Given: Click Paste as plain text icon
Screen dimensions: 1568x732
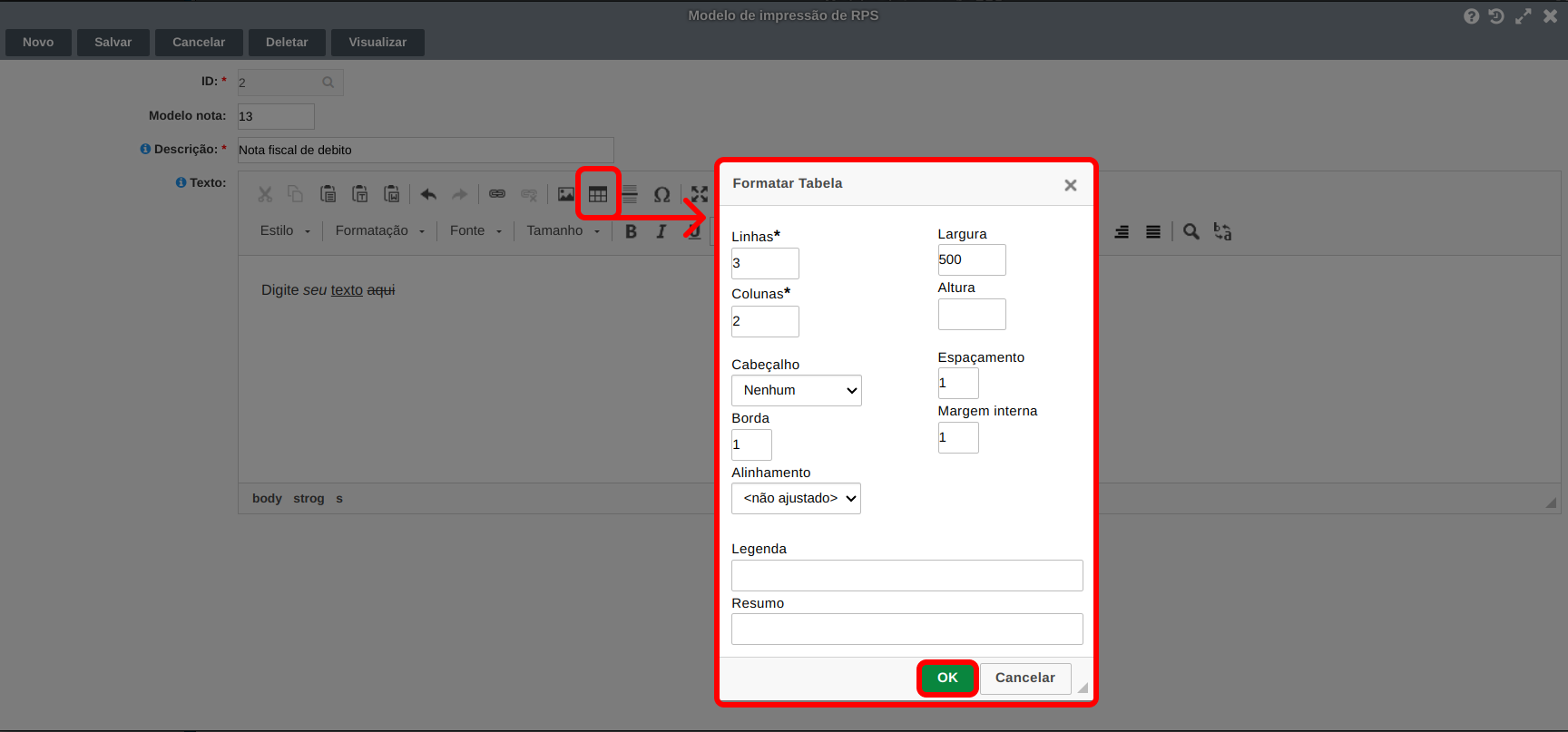Looking at the screenshot, I should 360,194.
